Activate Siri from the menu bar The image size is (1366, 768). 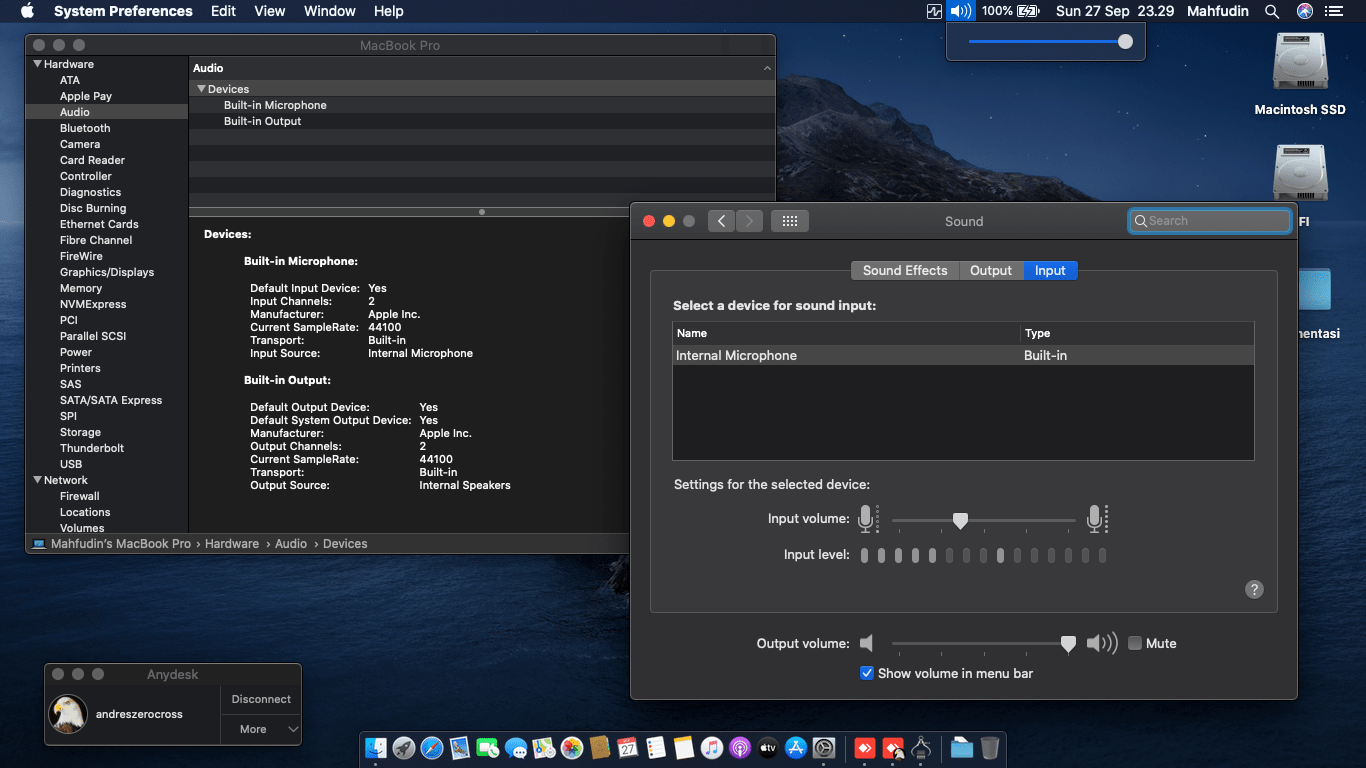point(1304,11)
